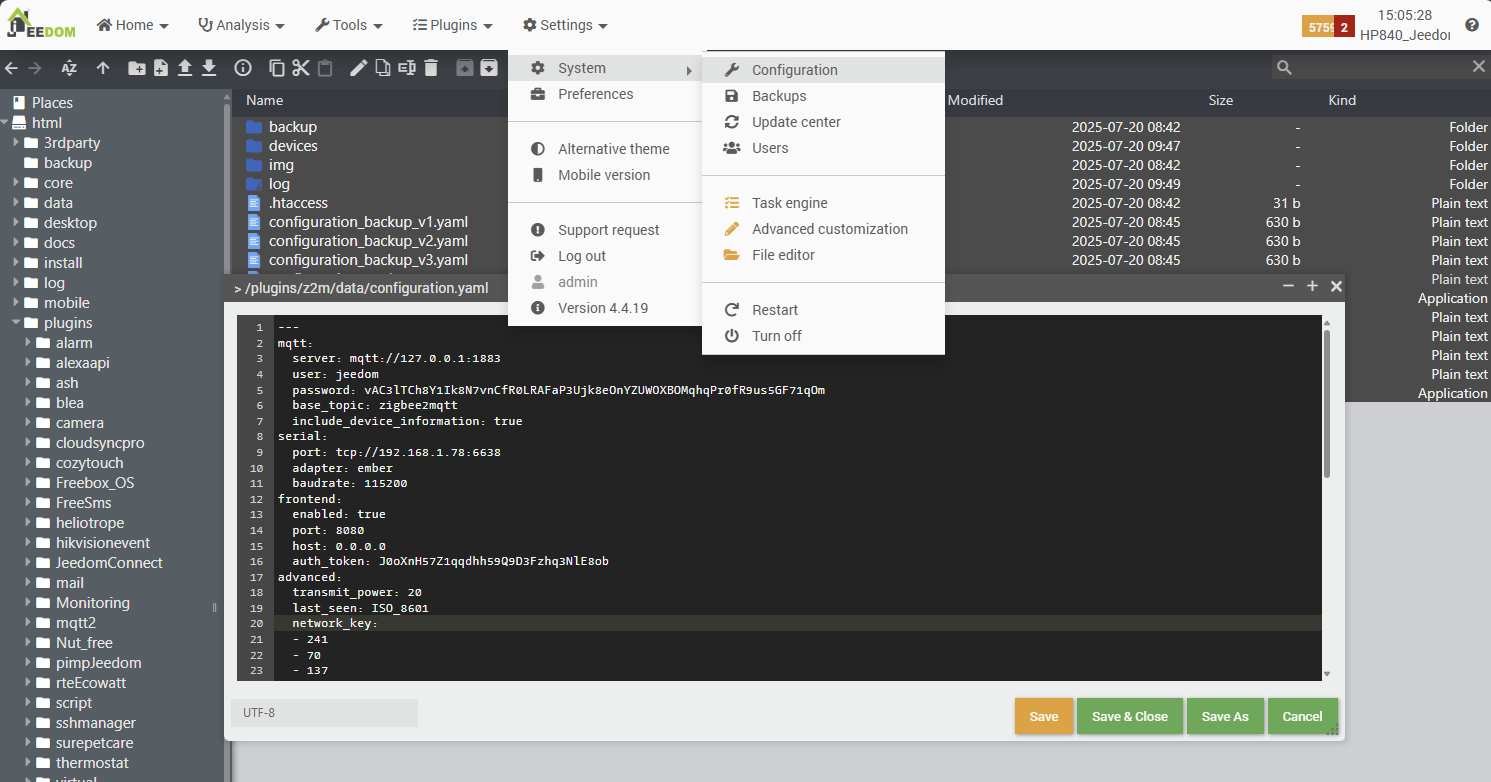
Task: Click the delete trash toolbar icon
Action: click(x=431, y=68)
